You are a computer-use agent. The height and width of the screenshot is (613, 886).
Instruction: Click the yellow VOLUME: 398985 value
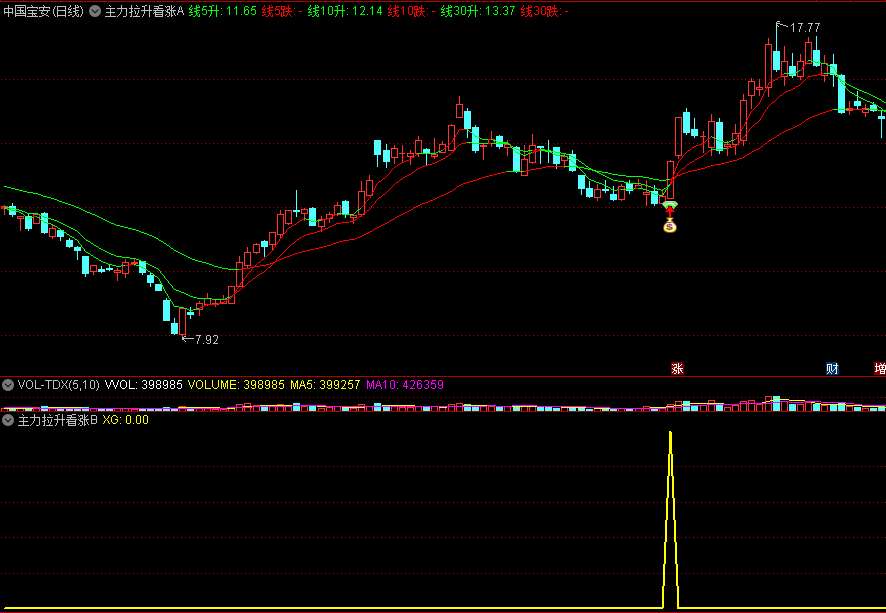pyautogui.click(x=236, y=385)
